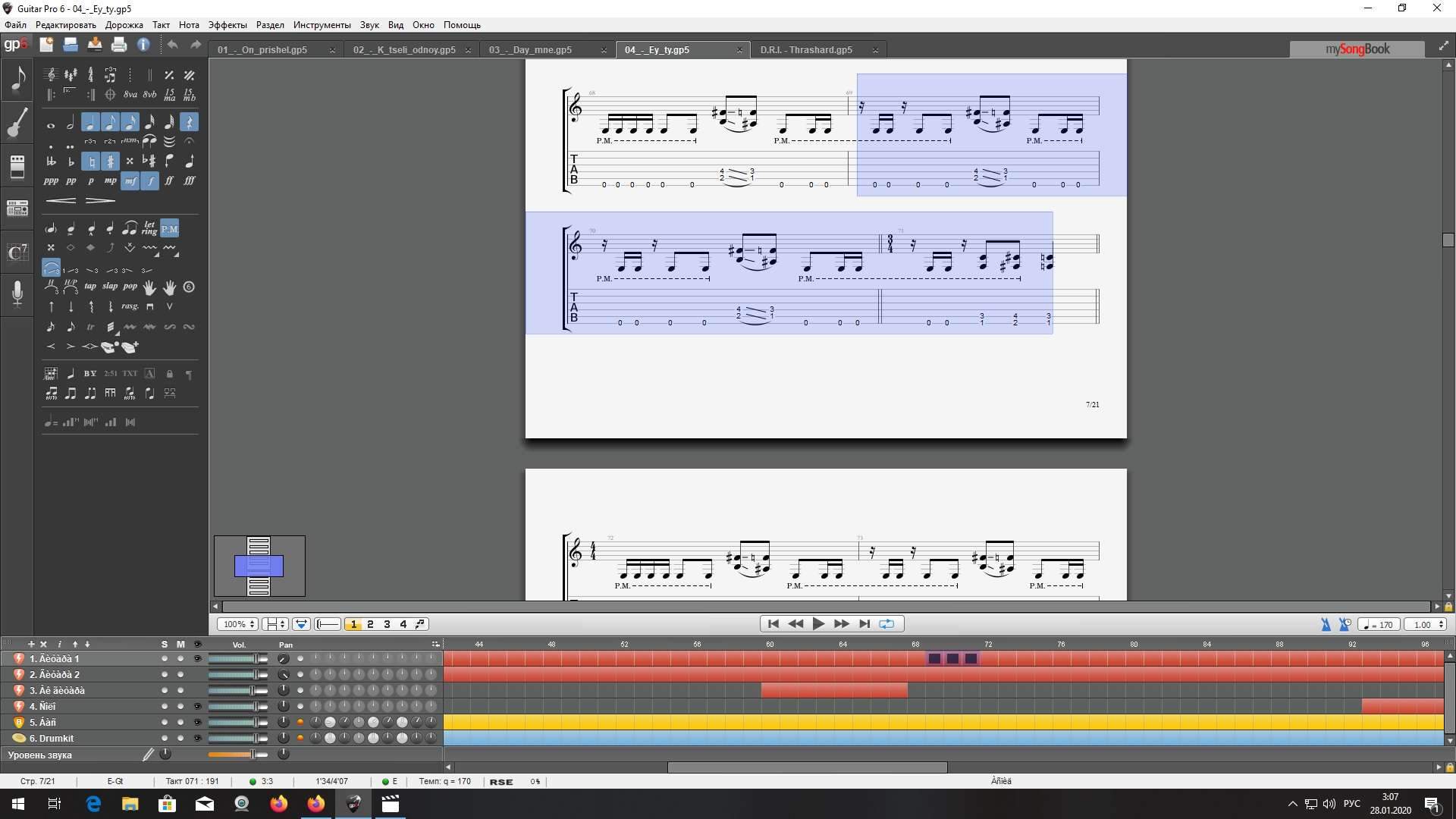Open the chord diagram C7 panel
The image size is (1456, 819).
click(x=17, y=251)
